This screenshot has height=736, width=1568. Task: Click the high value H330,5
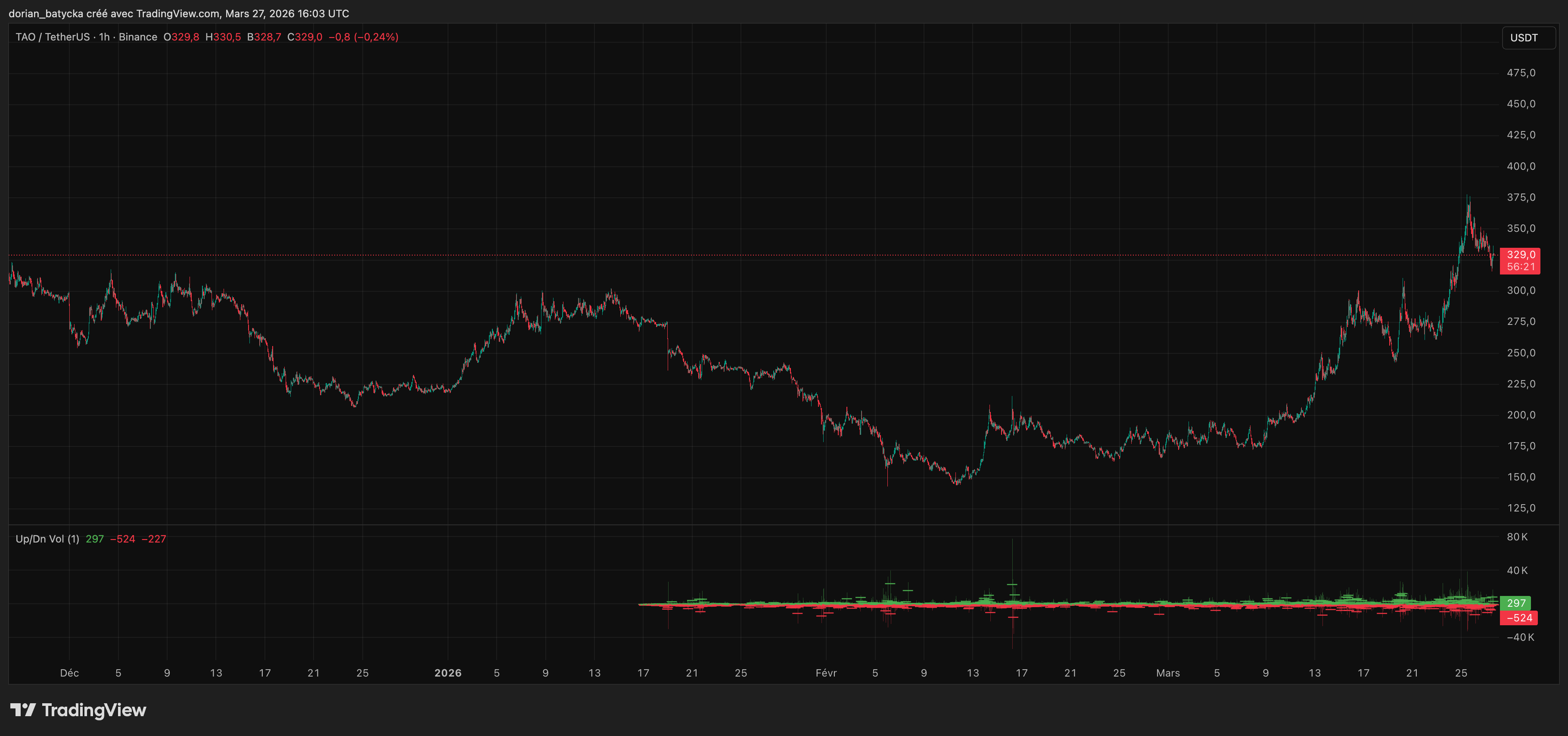coord(223,37)
